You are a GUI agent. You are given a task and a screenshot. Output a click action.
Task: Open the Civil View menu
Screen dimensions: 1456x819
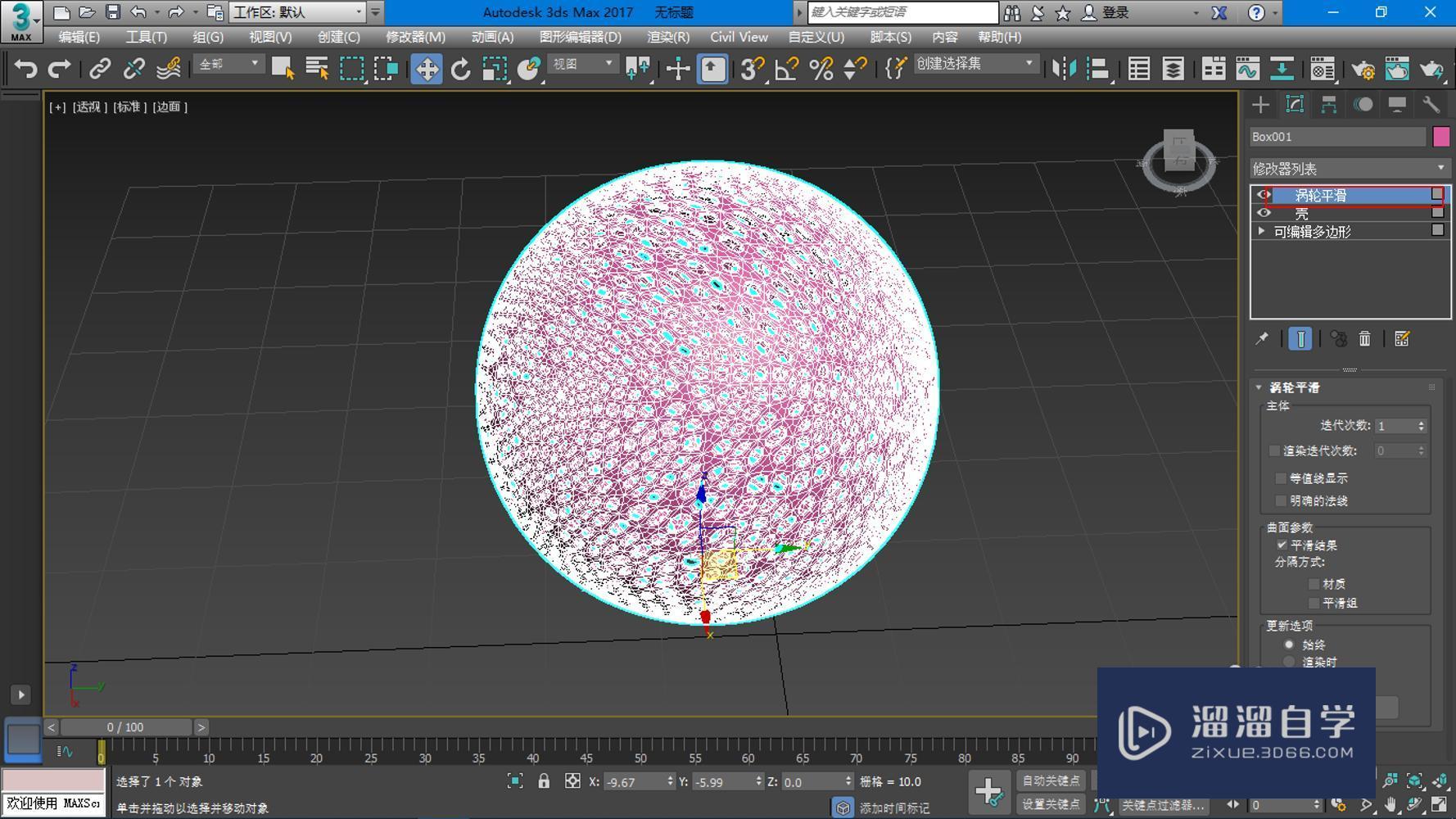pos(739,37)
